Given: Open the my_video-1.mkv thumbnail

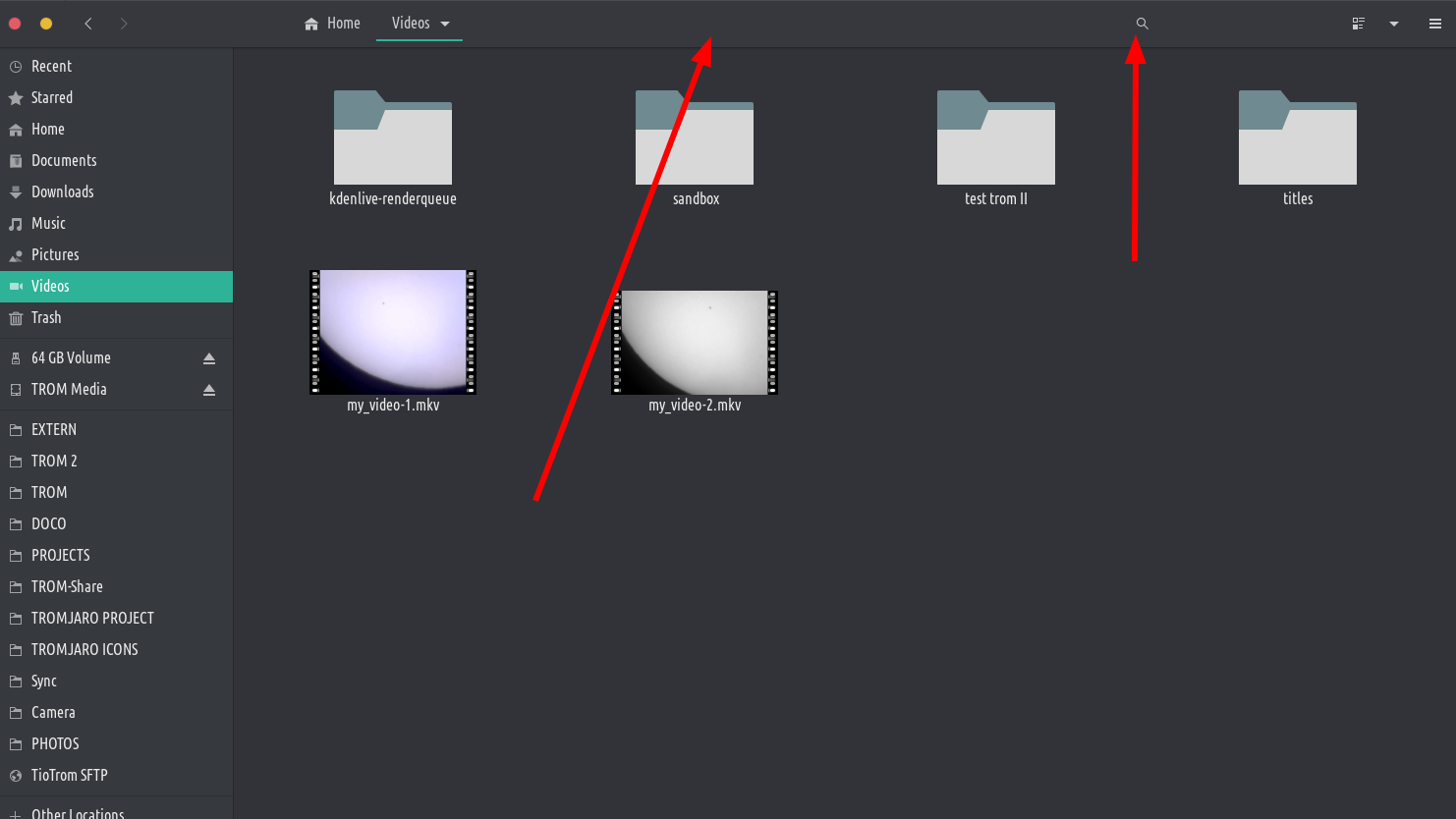Looking at the screenshot, I should pos(392,332).
